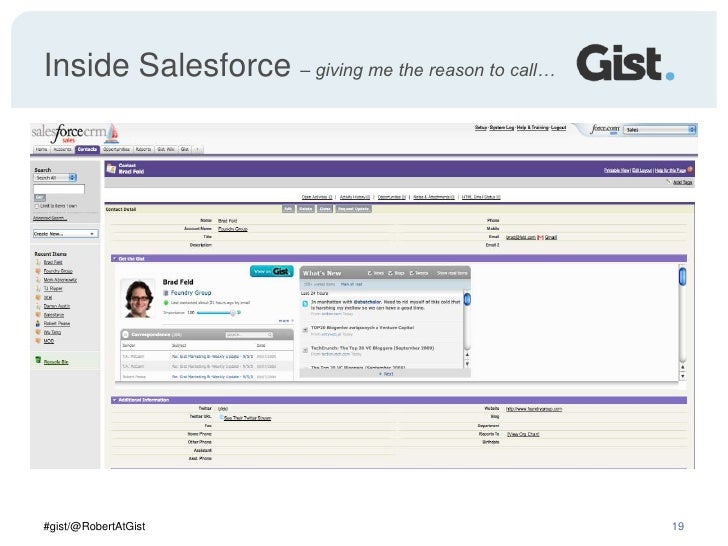Click the Go search button in sidebar
The height and width of the screenshot is (546, 728).
pos(40,197)
